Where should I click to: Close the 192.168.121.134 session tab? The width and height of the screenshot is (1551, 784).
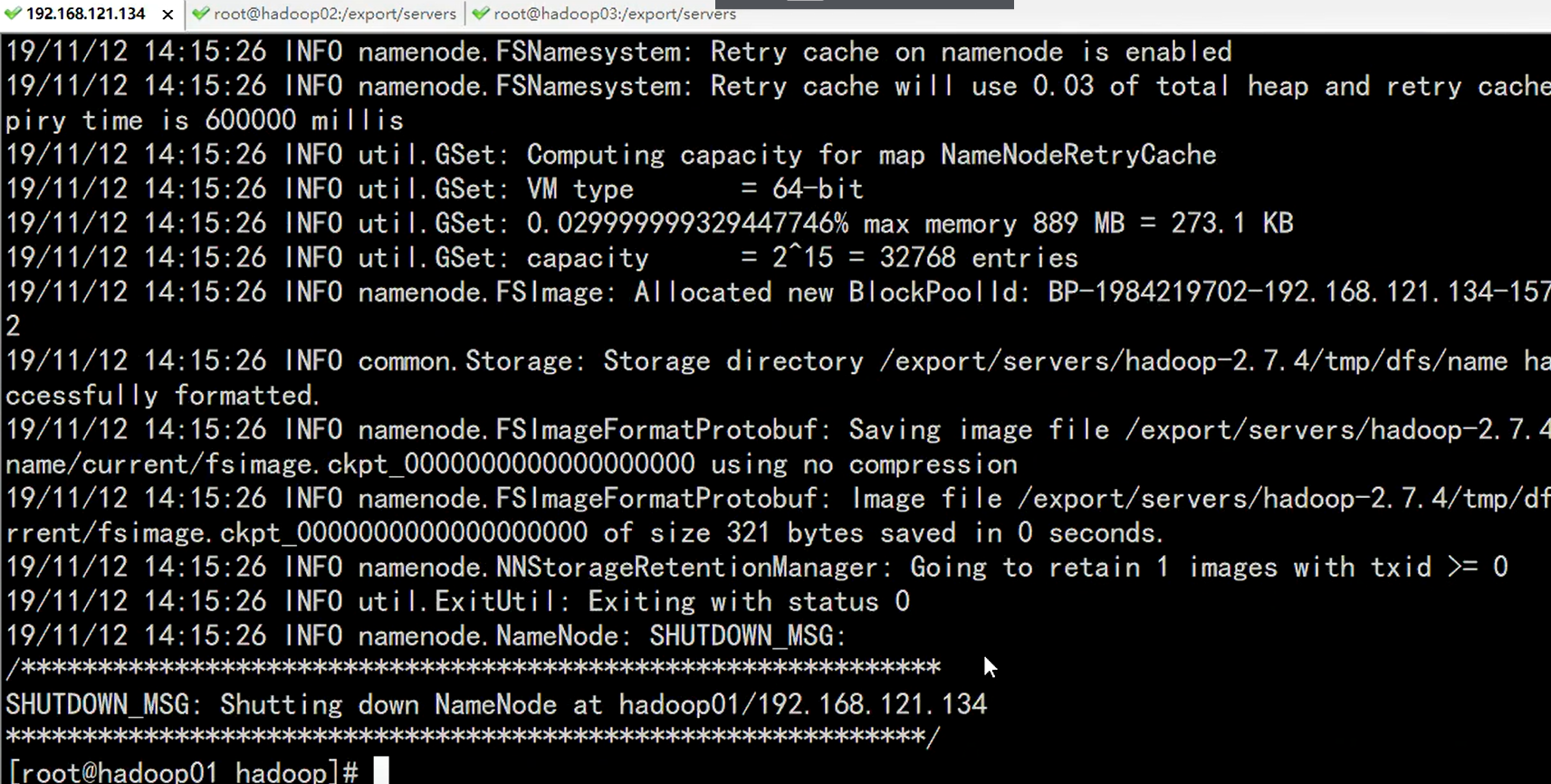pos(167,14)
